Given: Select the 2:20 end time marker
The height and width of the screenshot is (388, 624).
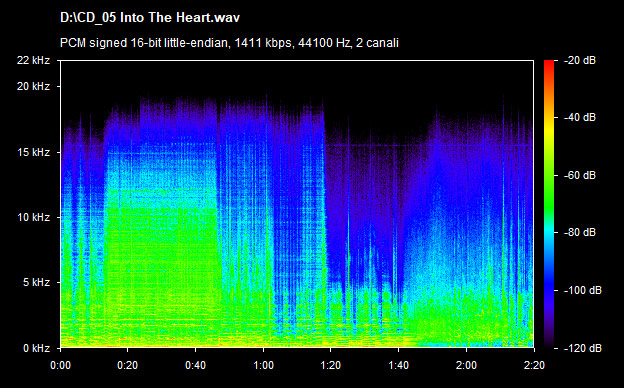Looking at the screenshot, I should [x=534, y=365].
